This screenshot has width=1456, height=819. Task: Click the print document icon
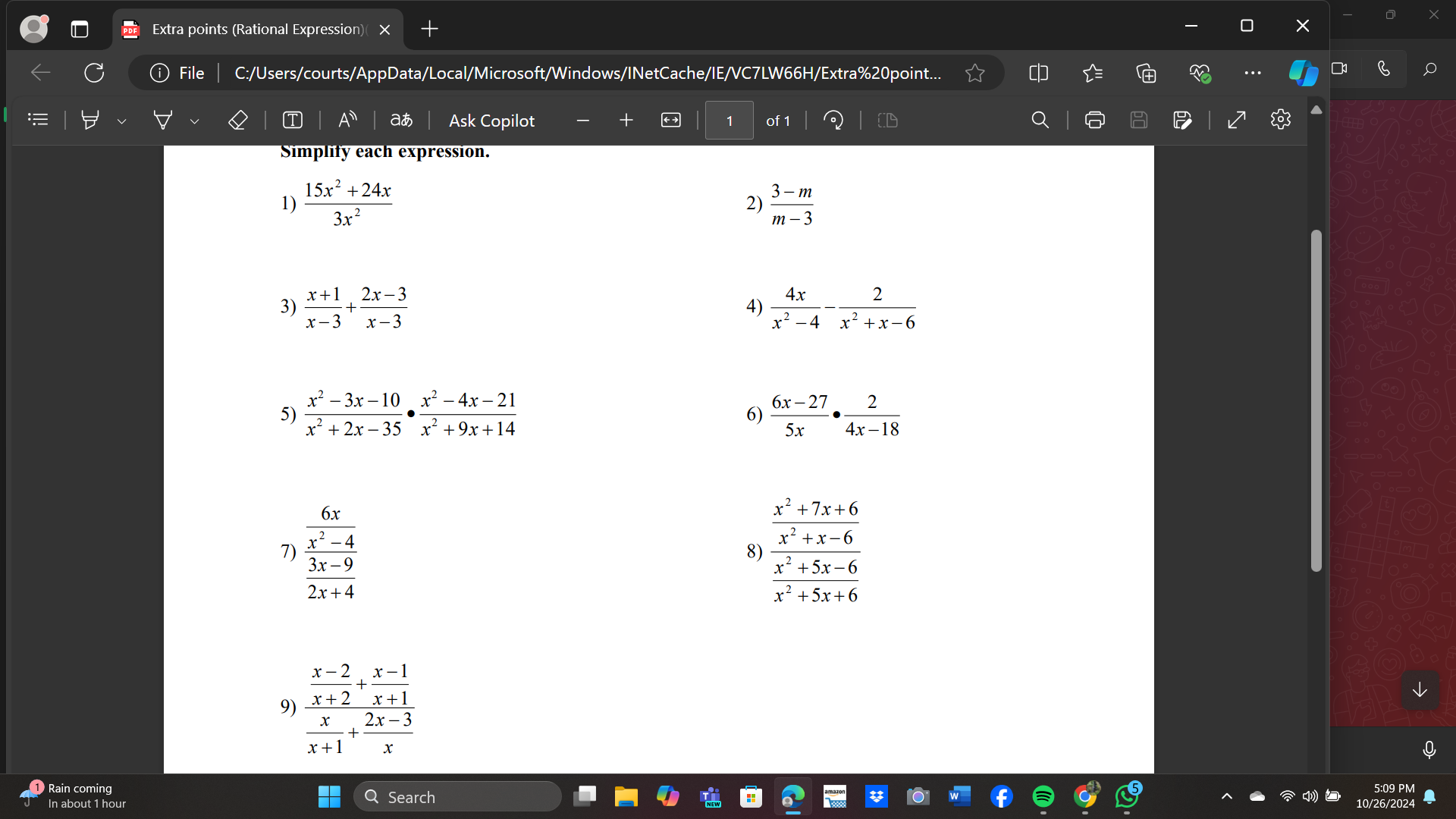(1094, 120)
